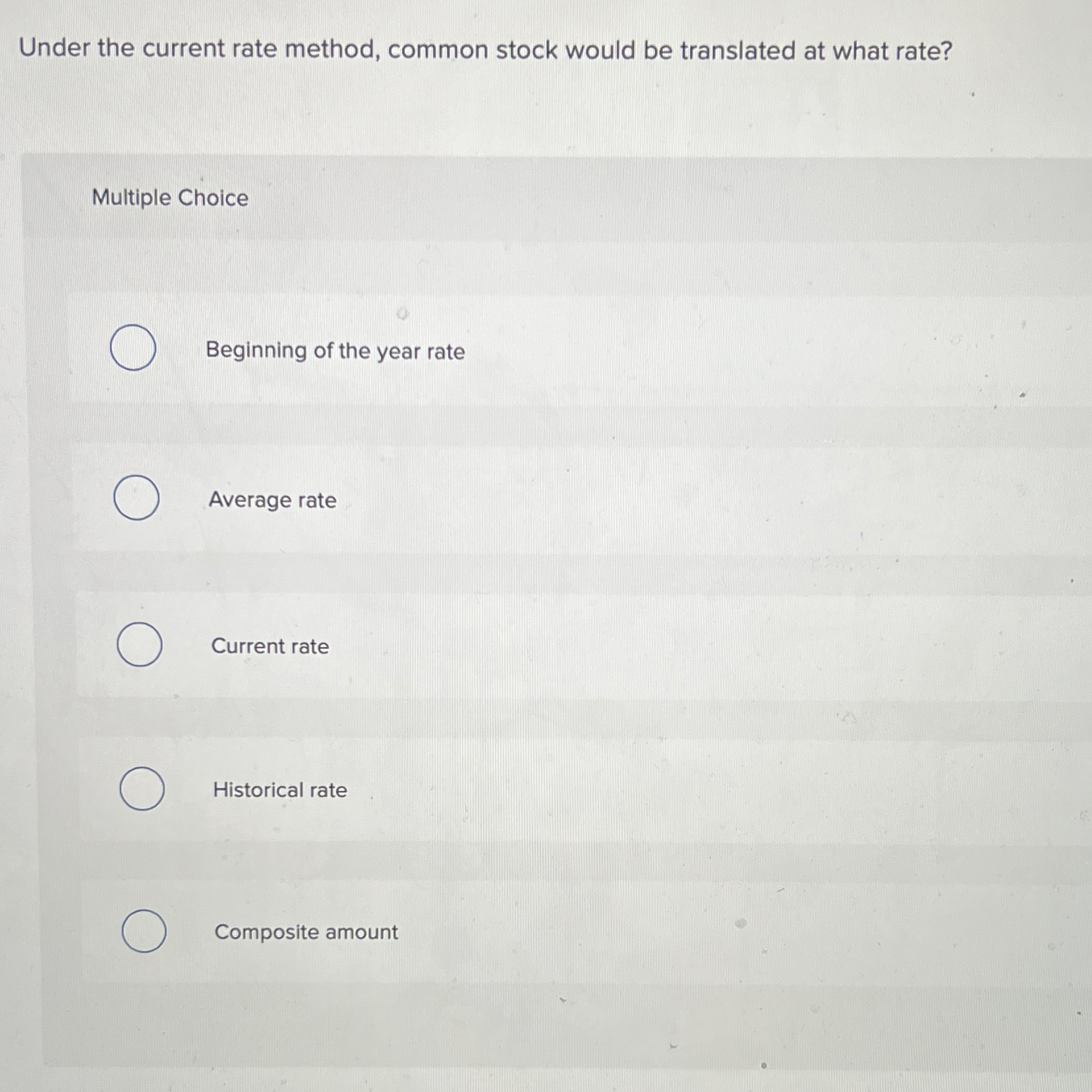Screen dimensions: 1092x1092
Task: Click the Composite amount answer text
Action: (x=306, y=932)
